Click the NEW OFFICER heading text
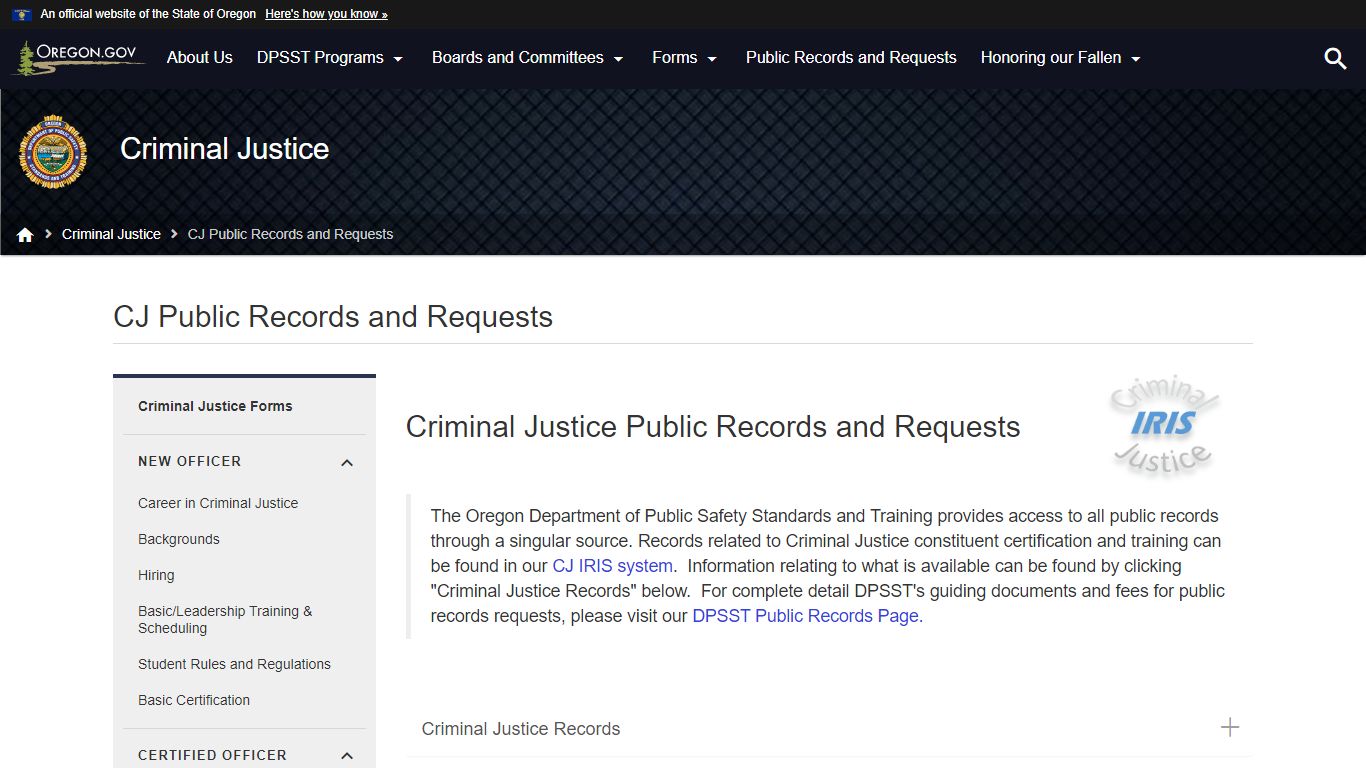Screen dimensions: 1366x768 coord(190,461)
